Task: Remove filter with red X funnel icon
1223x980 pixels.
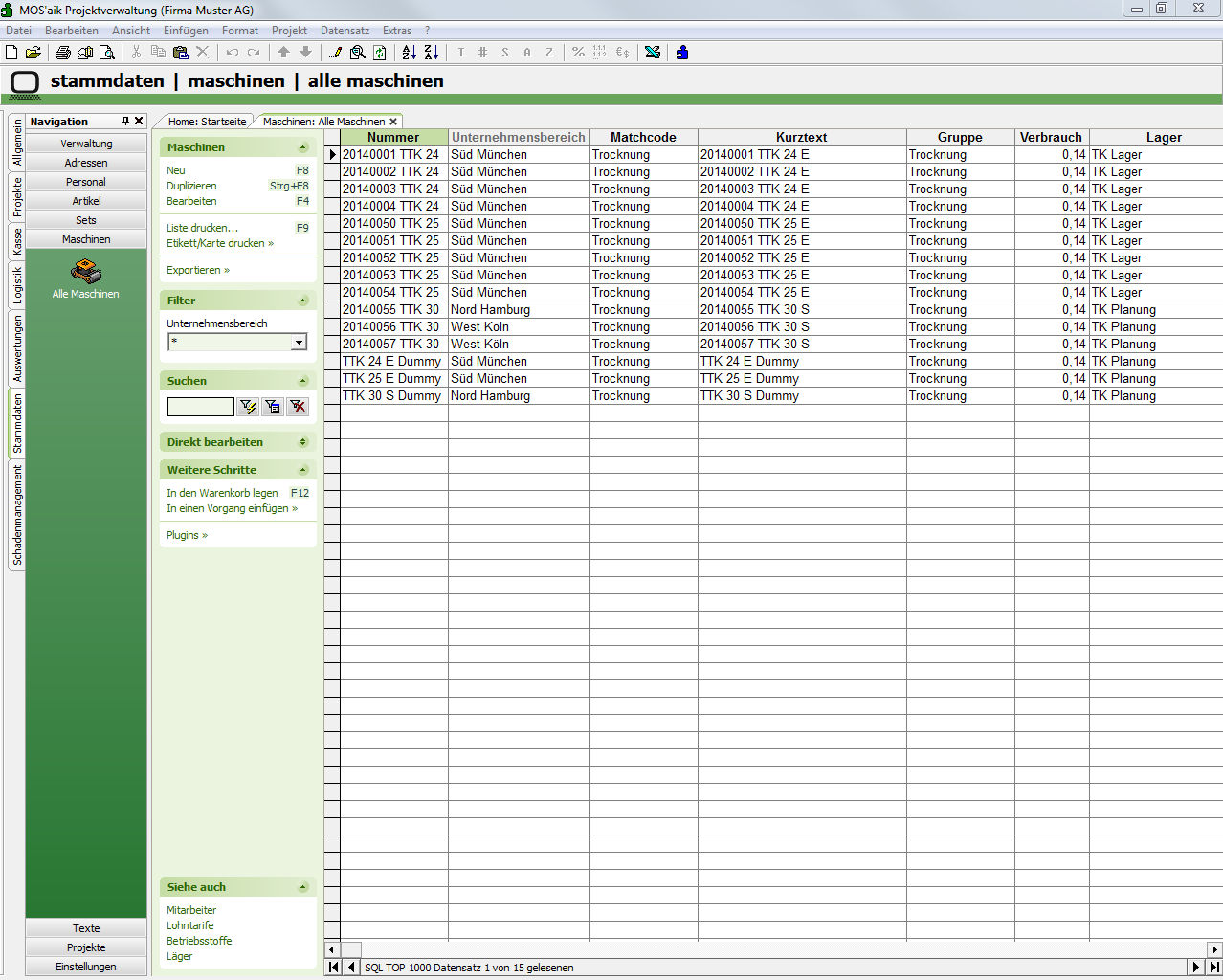Action: 298,407
